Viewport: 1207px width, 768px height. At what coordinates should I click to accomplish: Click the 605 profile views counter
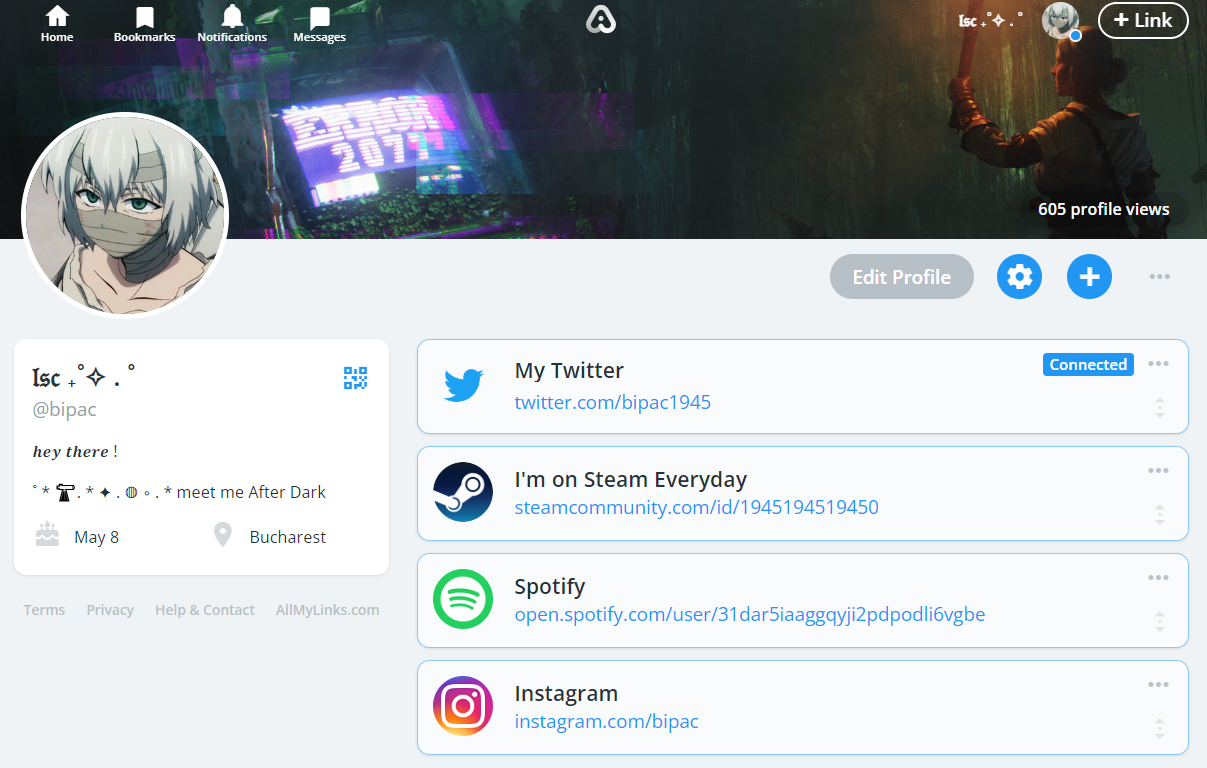tap(1103, 209)
